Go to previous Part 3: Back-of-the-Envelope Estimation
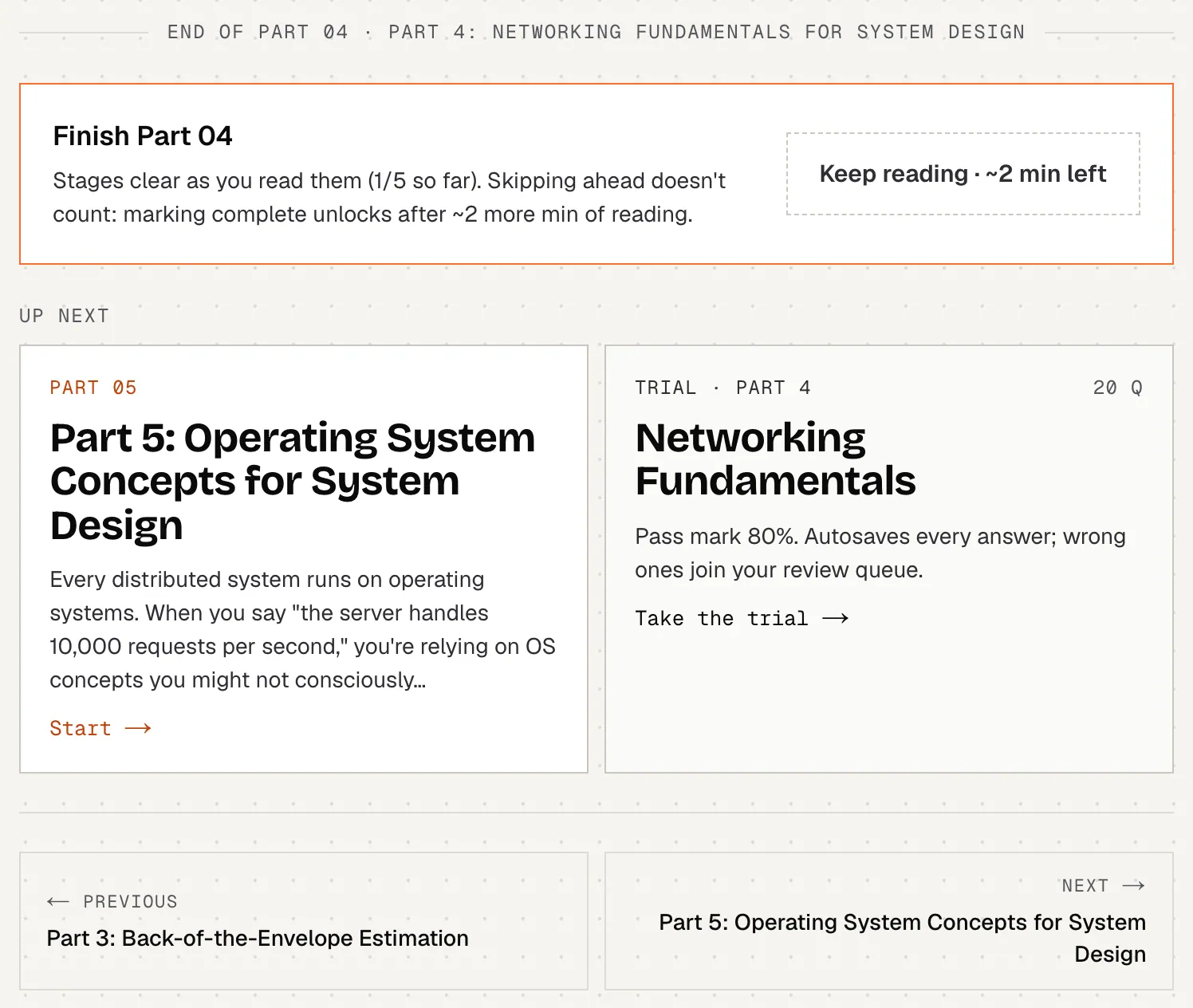The image size is (1193, 1008). click(x=304, y=921)
